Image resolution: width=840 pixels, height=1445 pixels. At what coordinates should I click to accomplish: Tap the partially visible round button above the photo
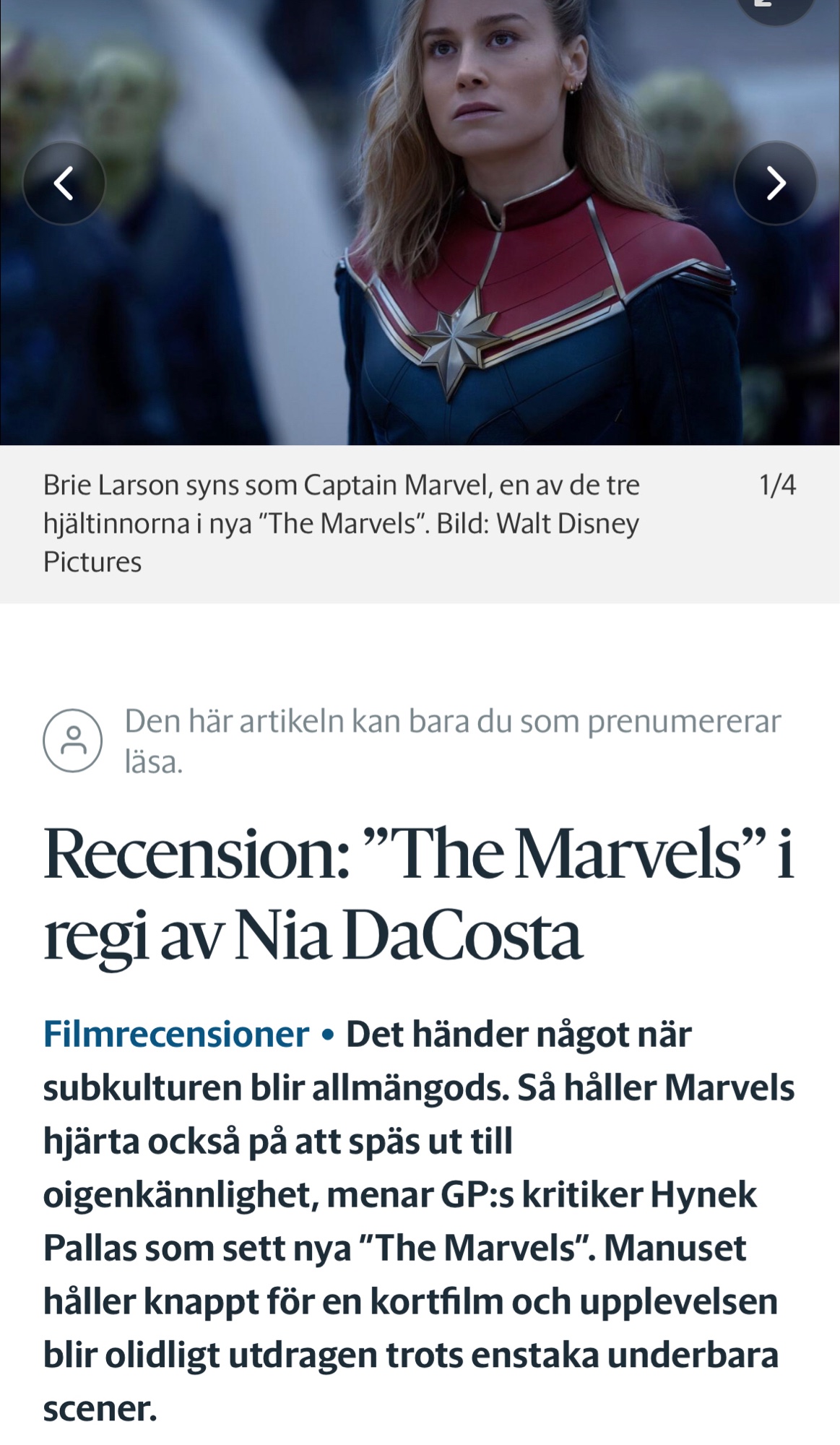pyautogui.click(x=776, y=9)
